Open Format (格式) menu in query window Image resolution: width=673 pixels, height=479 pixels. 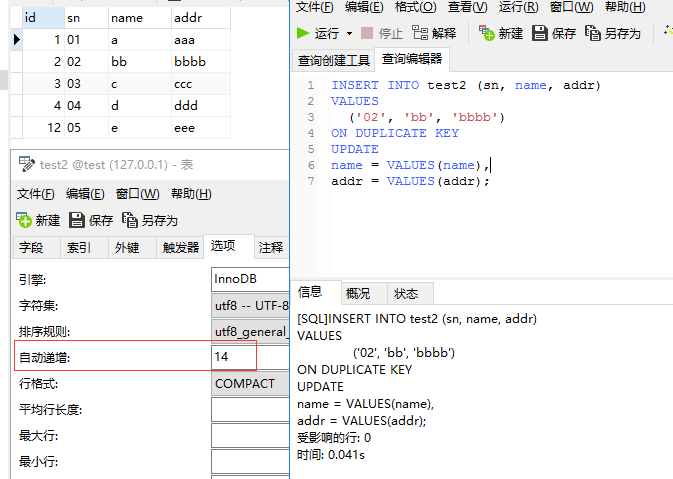(x=416, y=7)
